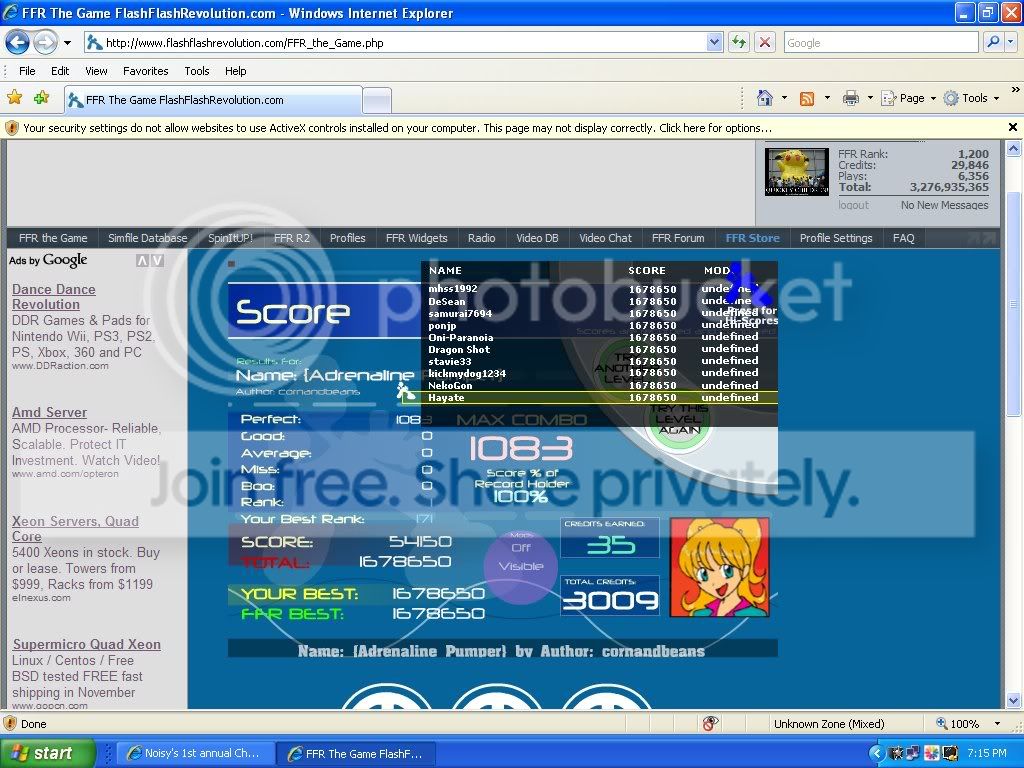
Task: Click the red Stop loading icon
Action: 765,42
